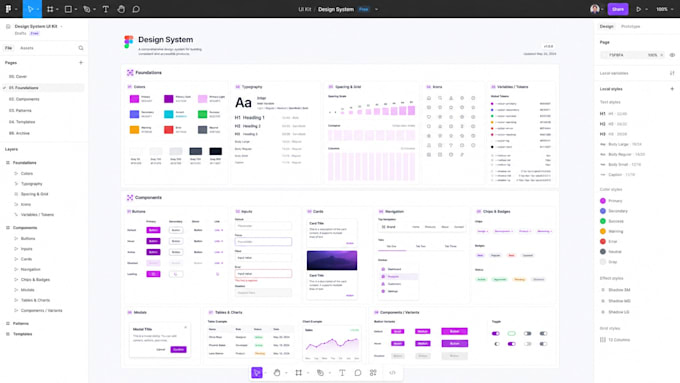Select the Hand tool in bottom toolbar
This screenshot has height=383, width=680.
pos(277,373)
